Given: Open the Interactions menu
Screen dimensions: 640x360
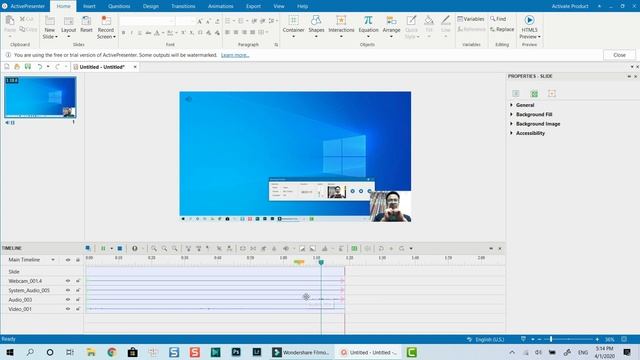Looking at the screenshot, I should click(x=341, y=26).
